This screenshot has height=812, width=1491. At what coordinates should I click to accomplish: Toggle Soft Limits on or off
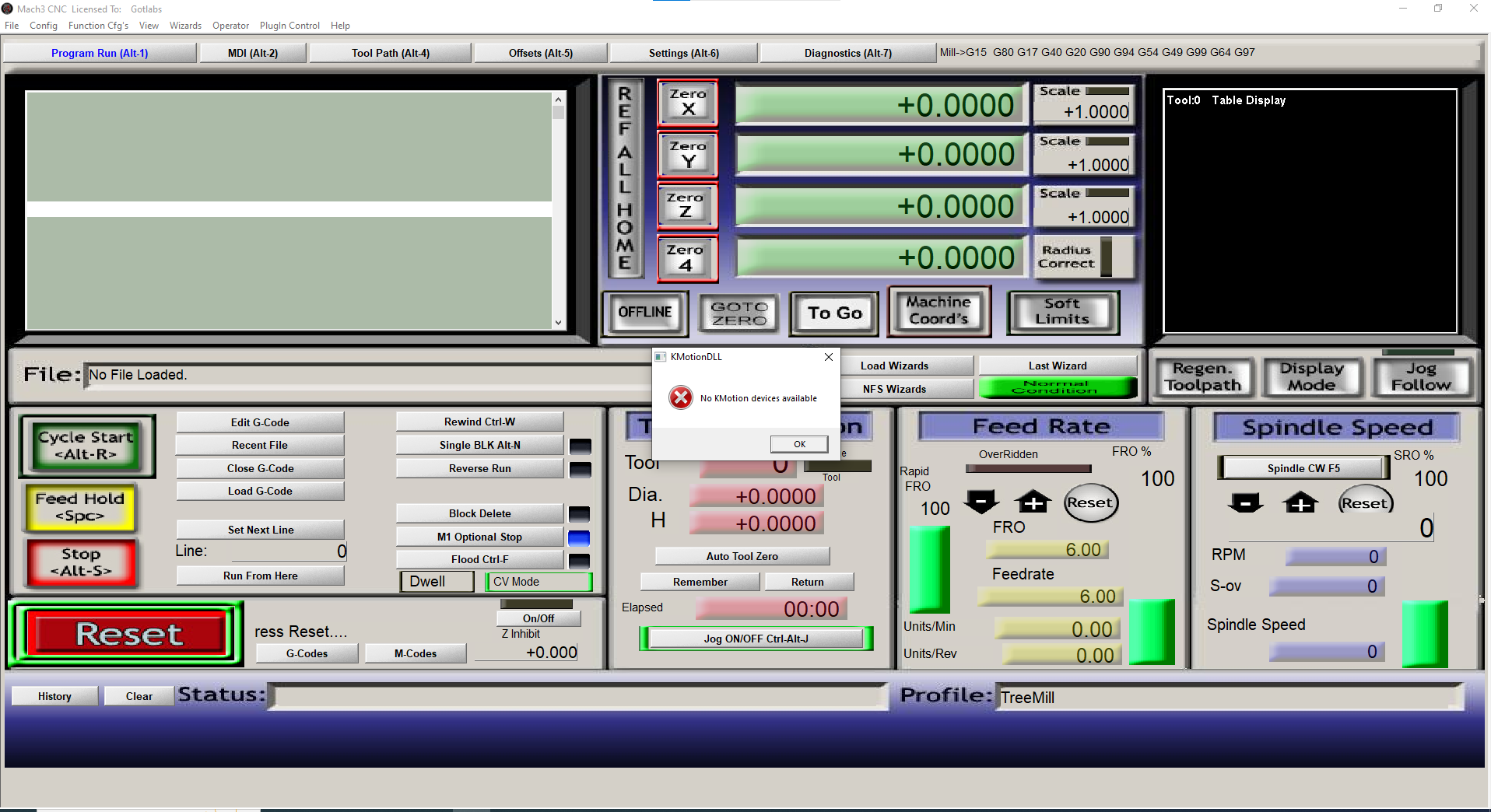(x=1062, y=313)
